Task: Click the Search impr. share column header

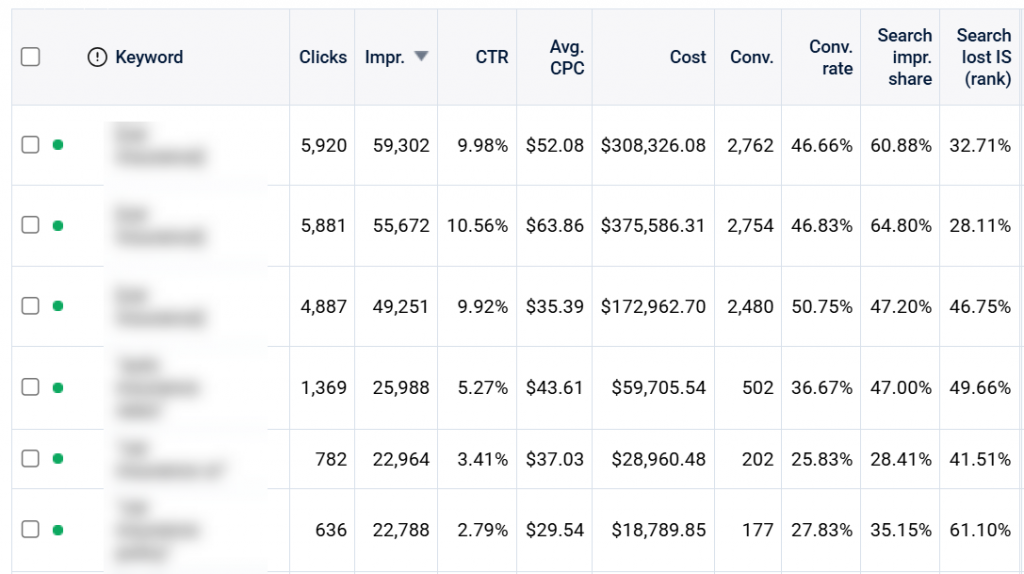Action: coord(904,57)
